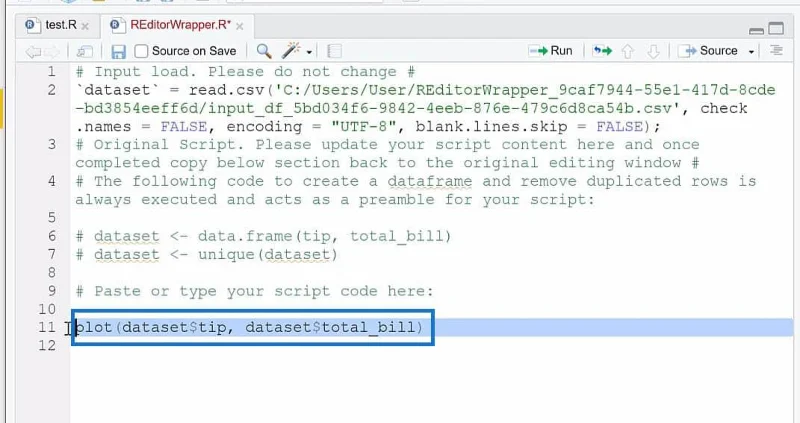Close the test.R tab

[85, 26]
